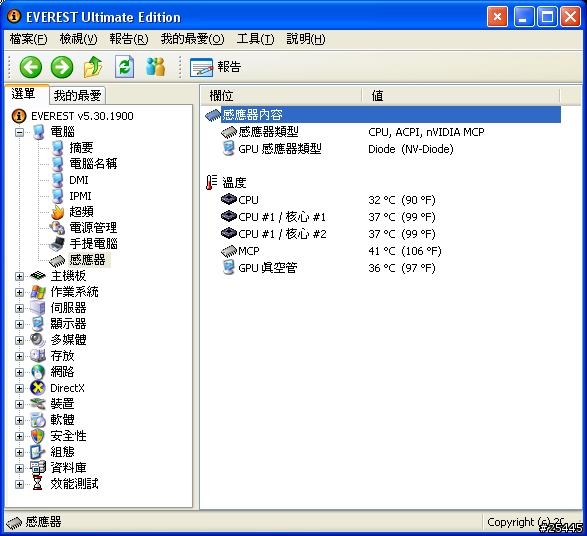Switch to the 選單 tab
Viewport: 587px width, 536px height.
pyautogui.click(x=26, y=94)
